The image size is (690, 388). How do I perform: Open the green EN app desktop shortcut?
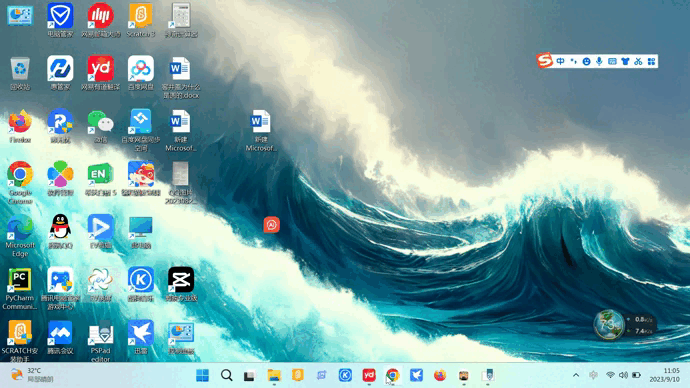[100, 175]
